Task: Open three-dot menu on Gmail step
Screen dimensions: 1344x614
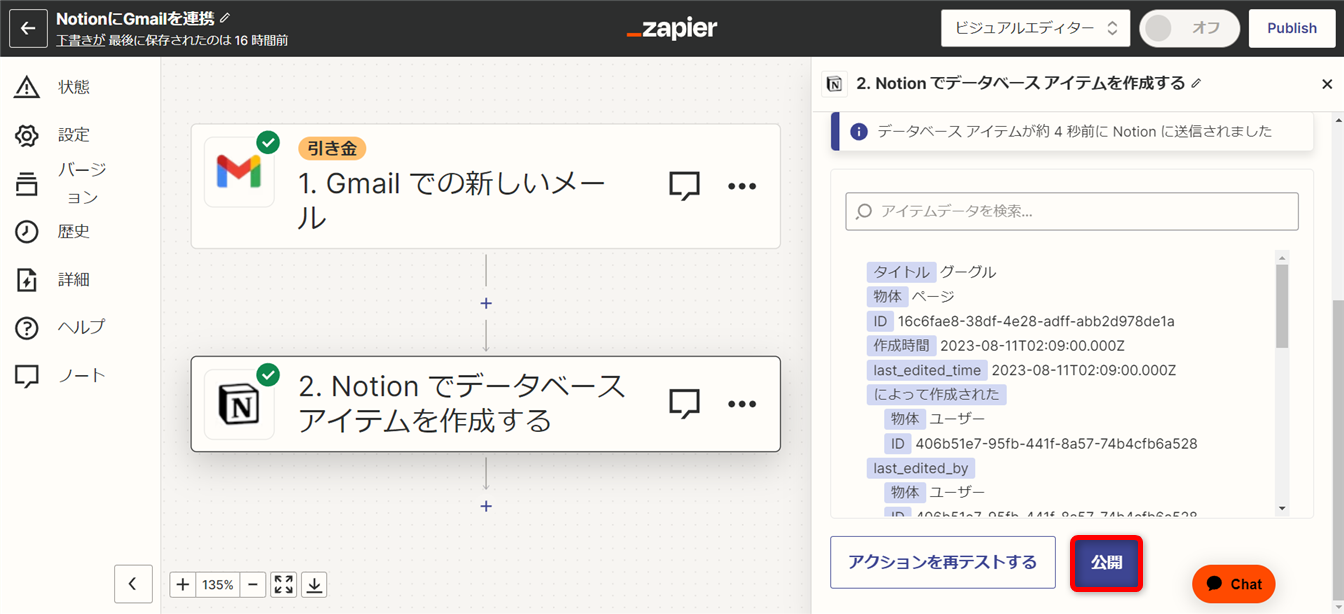Action: point(742,186)
